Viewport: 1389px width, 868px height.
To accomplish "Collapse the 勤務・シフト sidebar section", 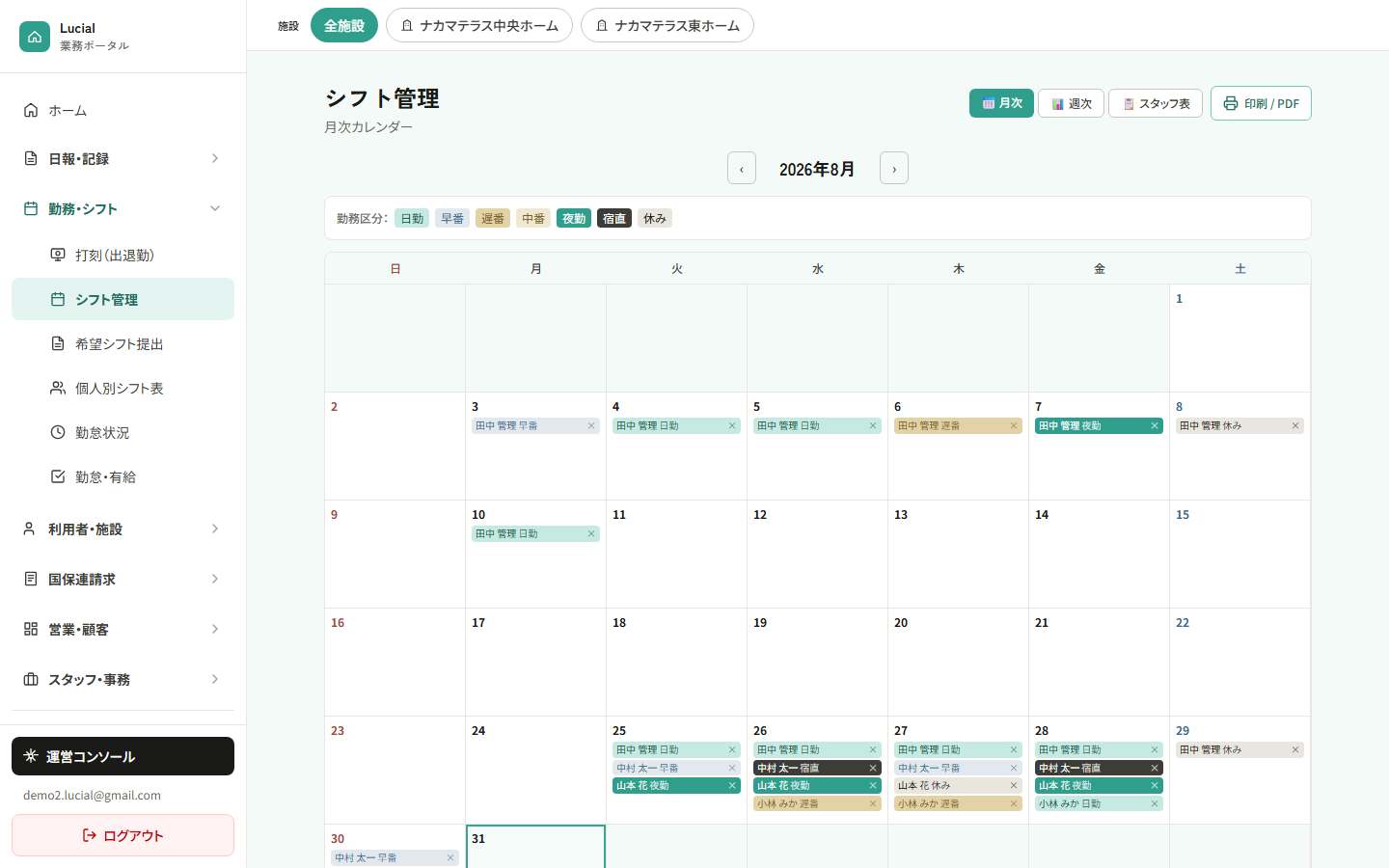I will coord(123,208).
